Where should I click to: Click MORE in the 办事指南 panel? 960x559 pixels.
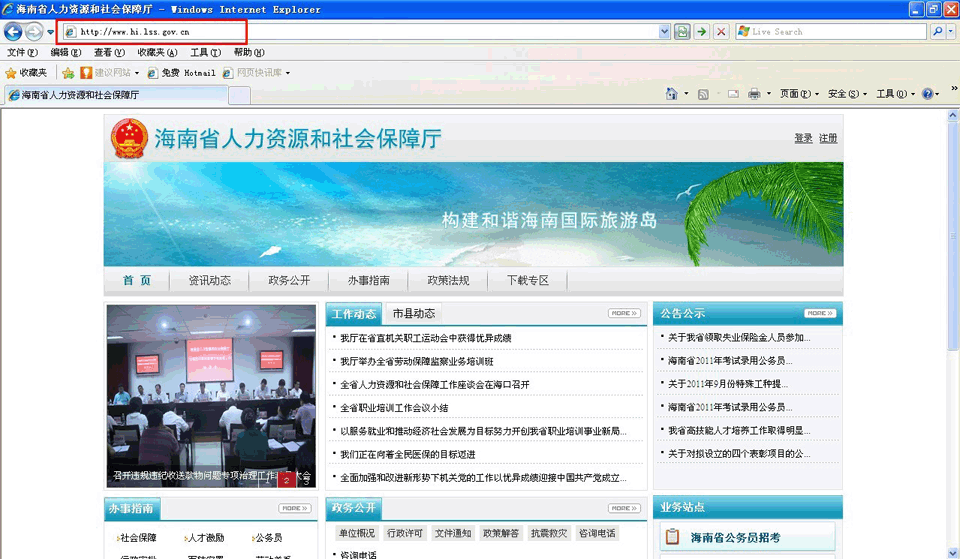coord(294,508)
